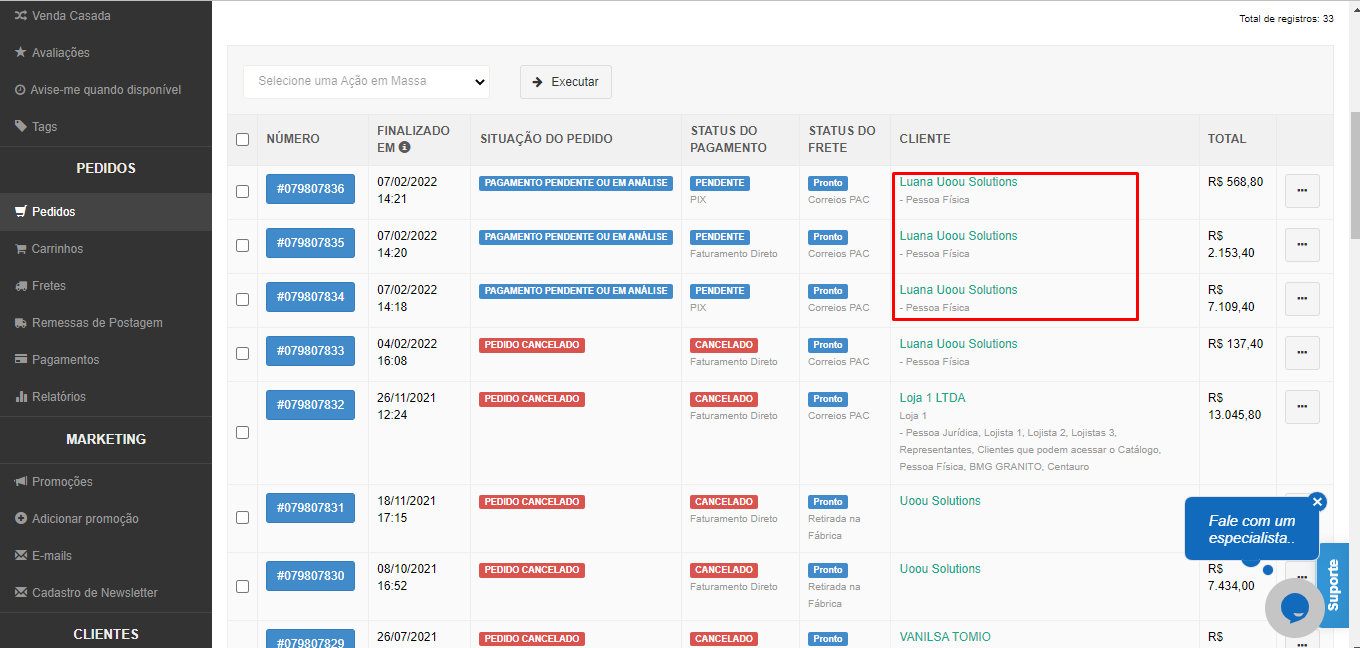This screenshot has height=648, width=1360.
Task: Open options menu for order #079807835
Action: [x=1302, y=245]
